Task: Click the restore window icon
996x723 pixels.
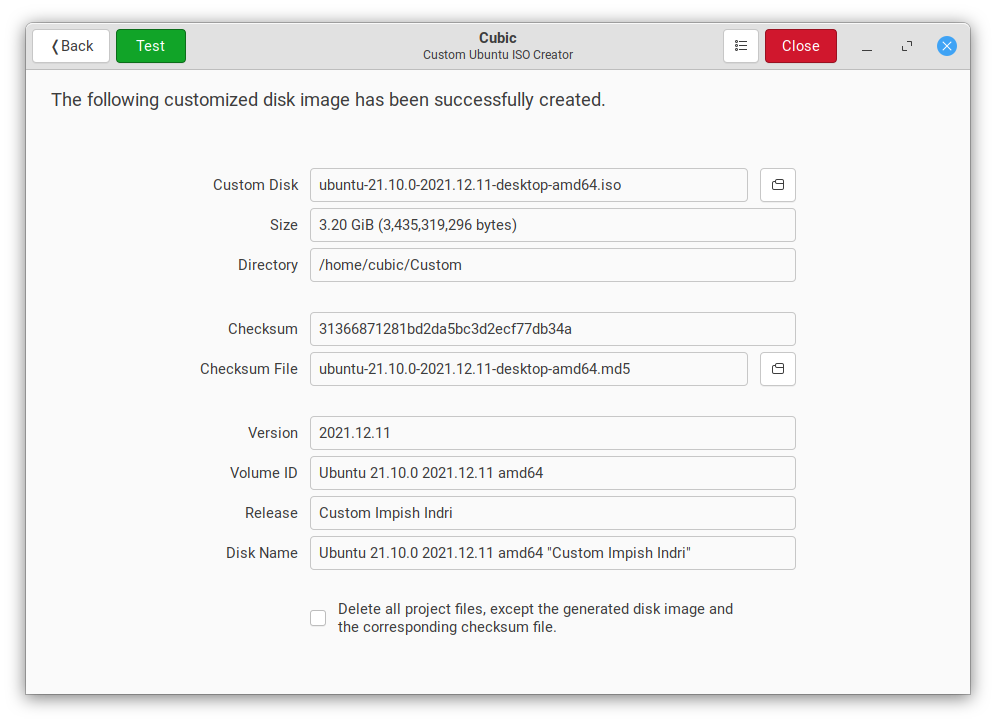Action: 906,46
